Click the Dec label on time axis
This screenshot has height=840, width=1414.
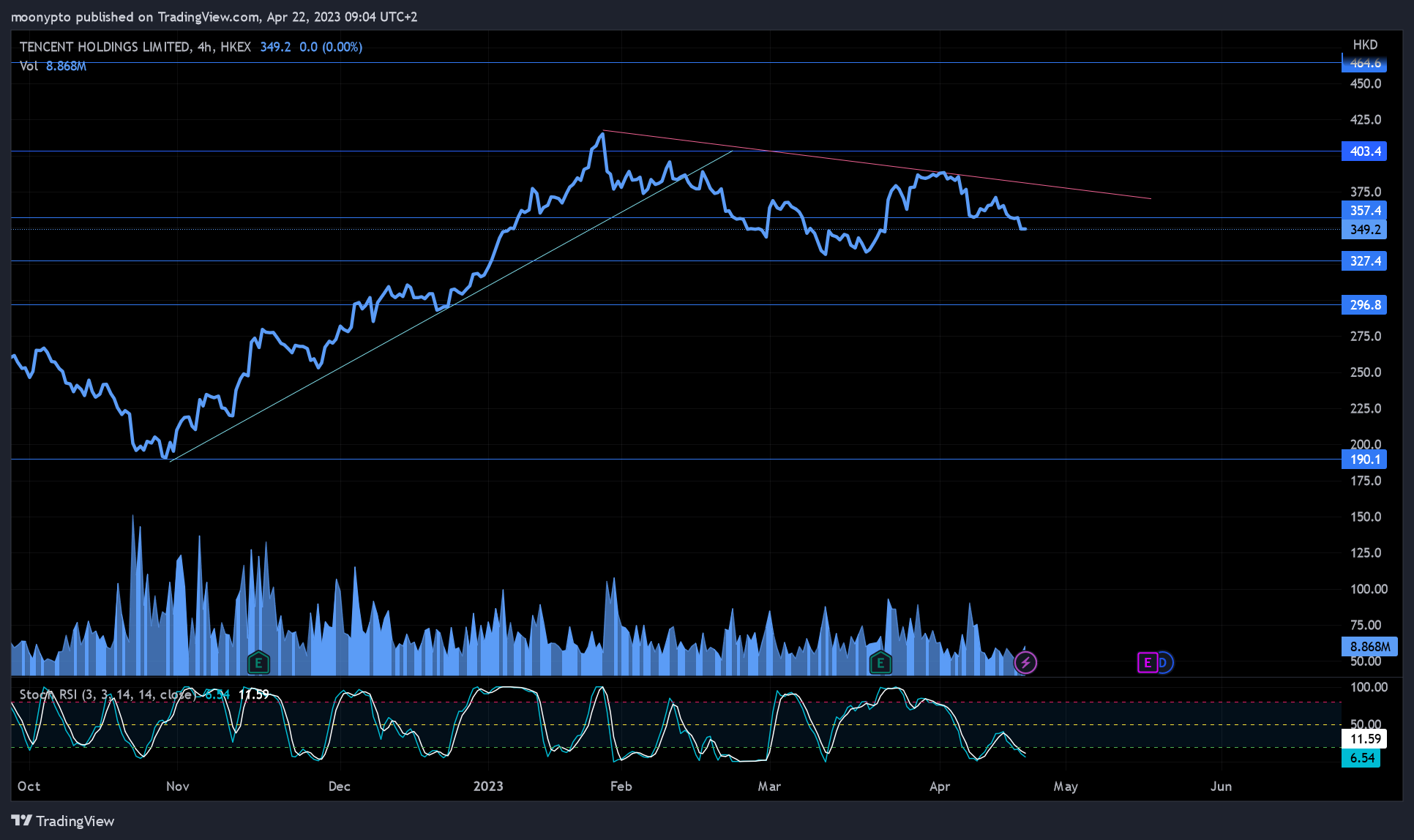pos(340,787)
